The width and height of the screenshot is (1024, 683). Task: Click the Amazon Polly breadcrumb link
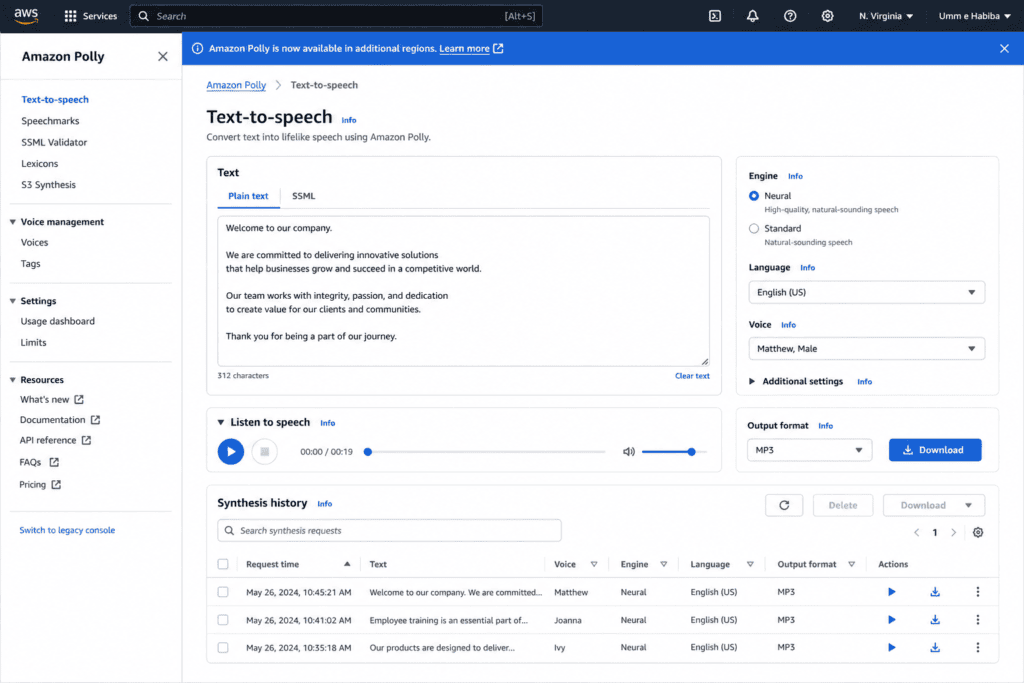236,85
